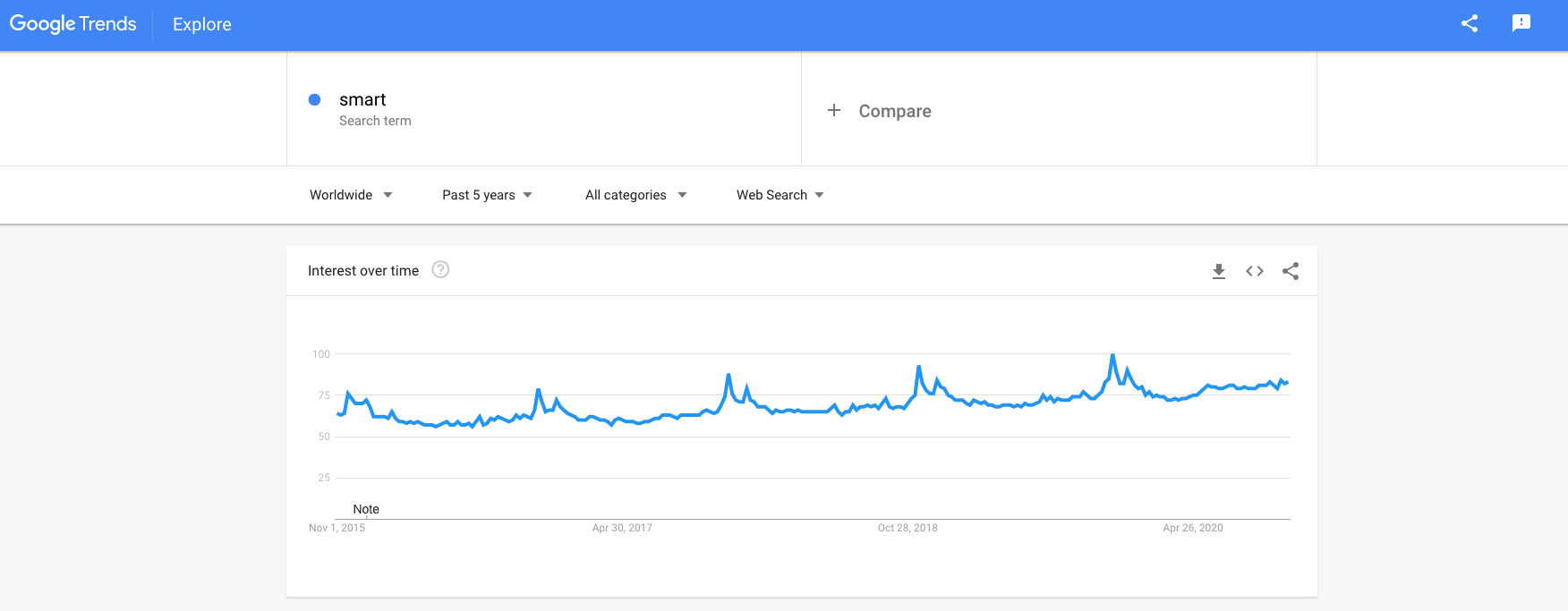Open the Worldwide region dropdown
Screen dimensions: 1568x611
pos(351,194)
